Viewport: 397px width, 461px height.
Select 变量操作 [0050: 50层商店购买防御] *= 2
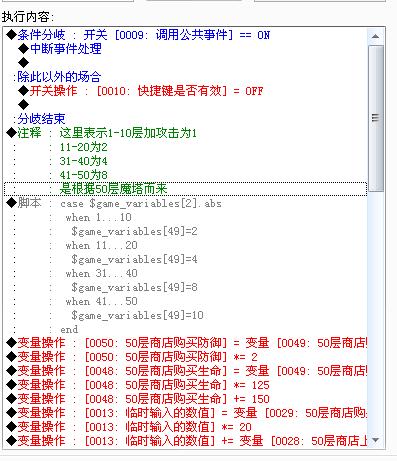pyautogui.click(x=186, y=357)
